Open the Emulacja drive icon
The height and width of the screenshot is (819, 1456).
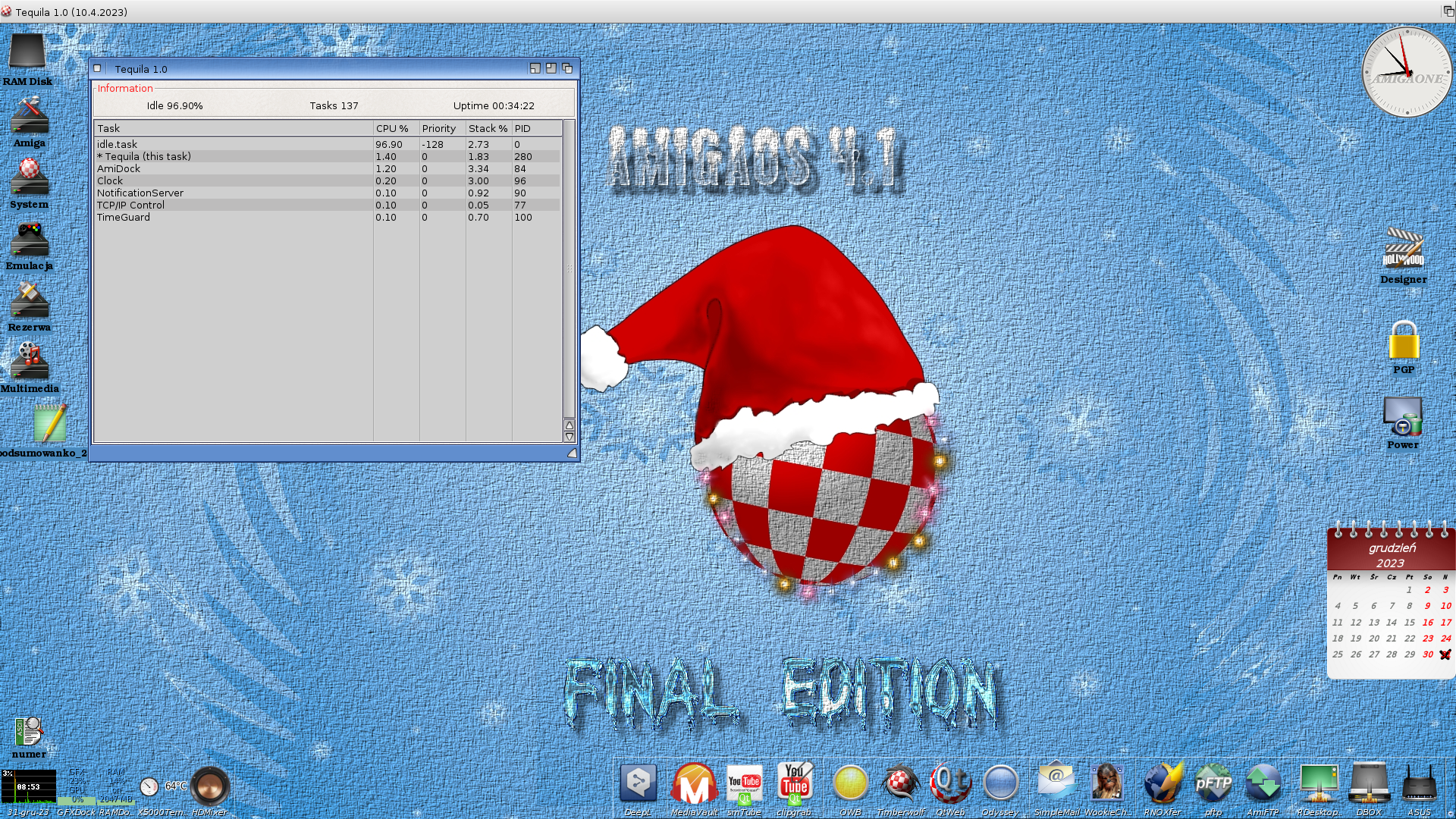click(29, 246)
